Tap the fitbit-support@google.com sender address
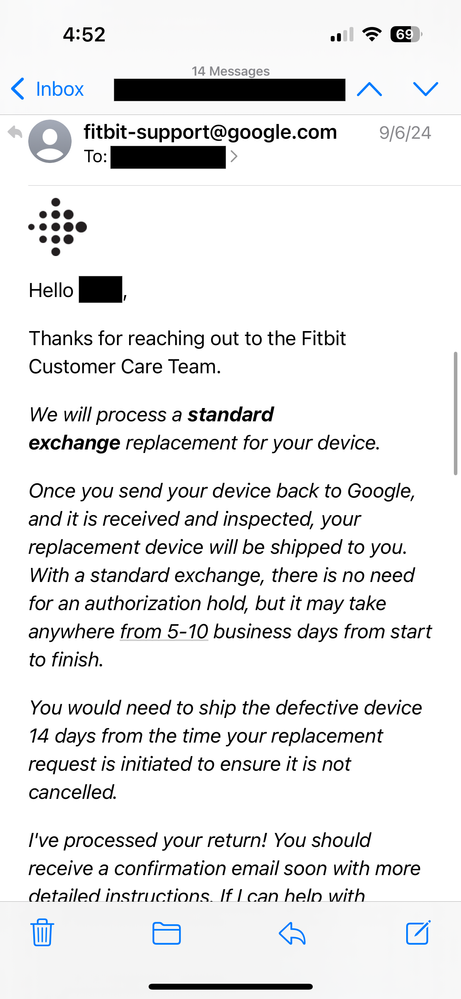Screen dimensions: 461x999 (x=210, y=132)
